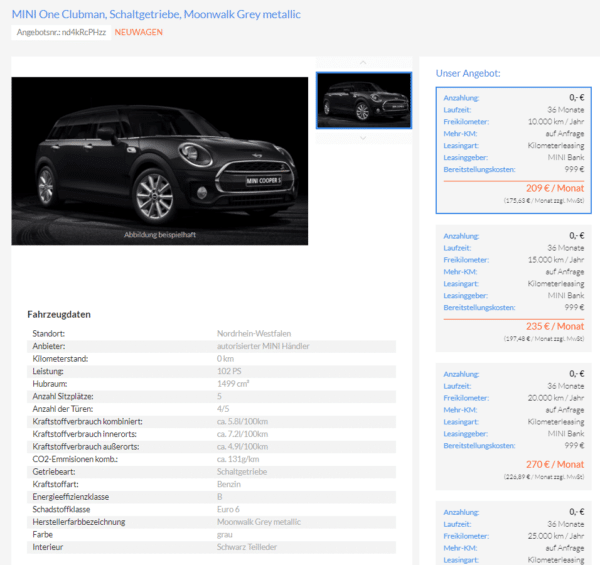Click 'ca. 4.9l/100km' außerorts consumption value
This screenshot has width=600, height=565.
click(243, 447)
